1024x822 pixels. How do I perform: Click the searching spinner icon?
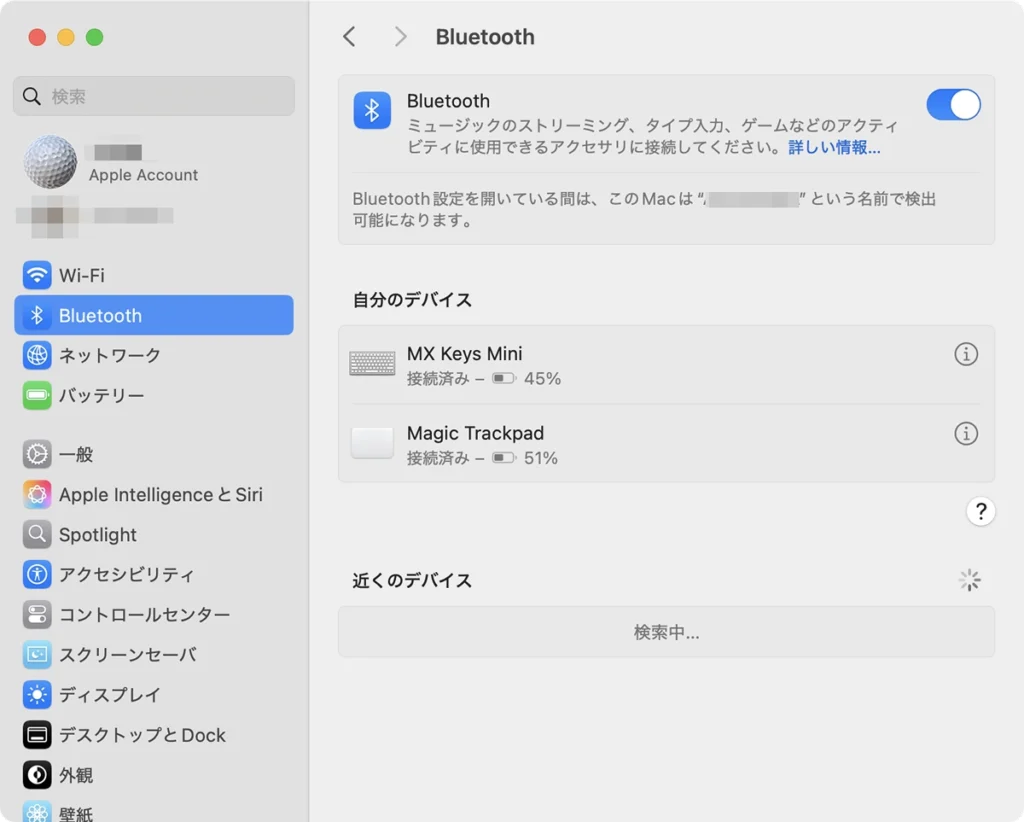coord(969,580)
